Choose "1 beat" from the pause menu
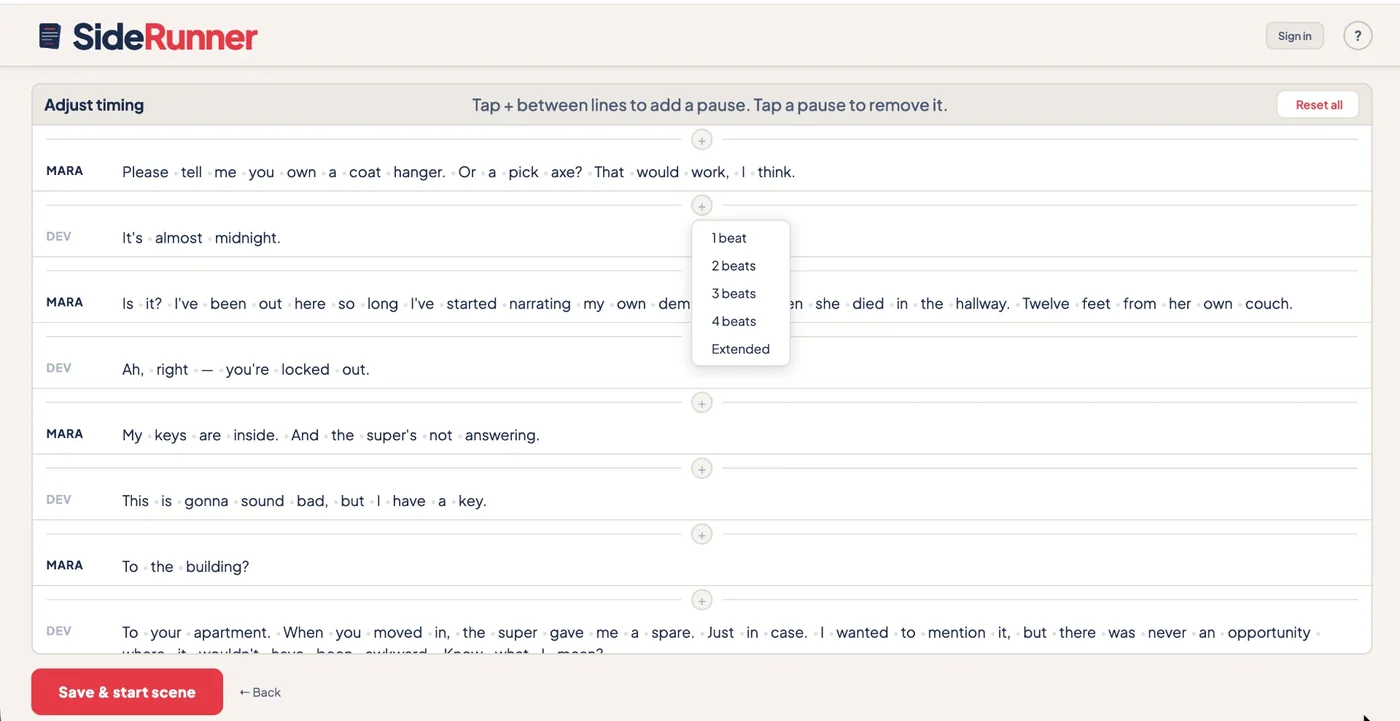The width and height of the screenshot is (1400, 721). pyautogui.click(x=741, y=238)
